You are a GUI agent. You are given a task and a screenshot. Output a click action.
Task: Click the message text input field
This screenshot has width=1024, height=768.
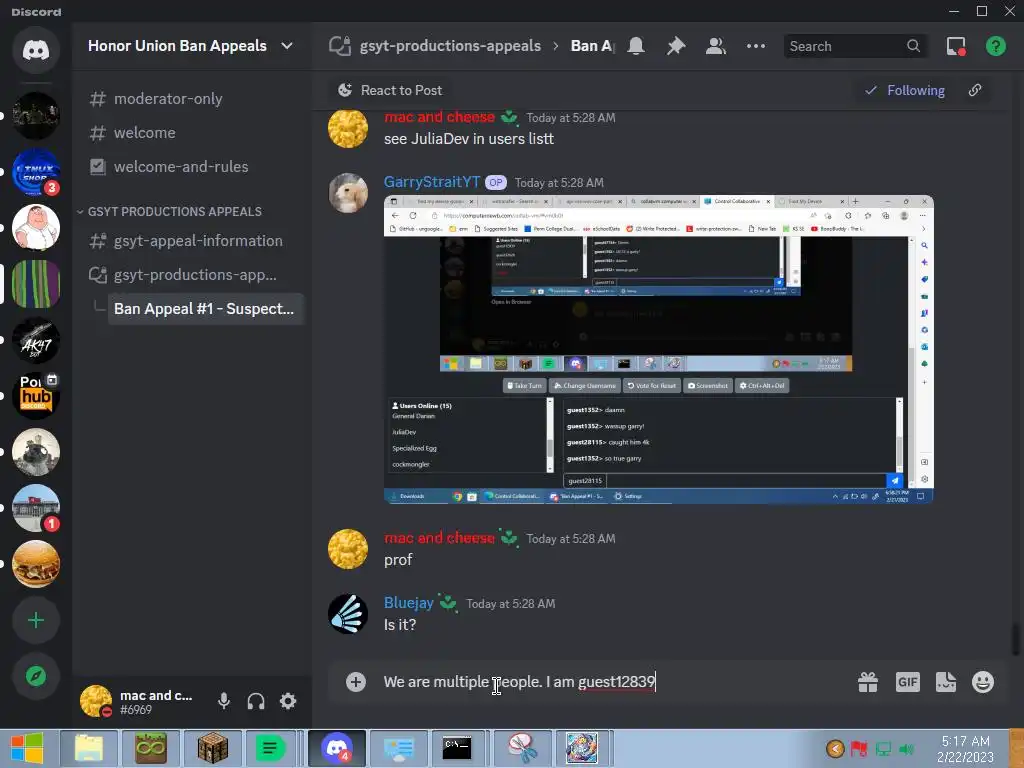coord(614,682)
